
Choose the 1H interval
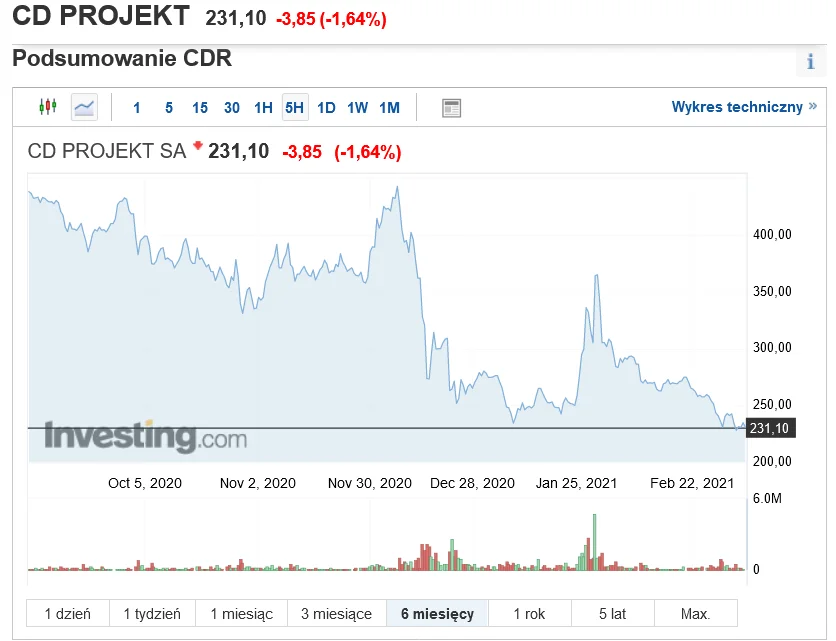click(263, 108)
